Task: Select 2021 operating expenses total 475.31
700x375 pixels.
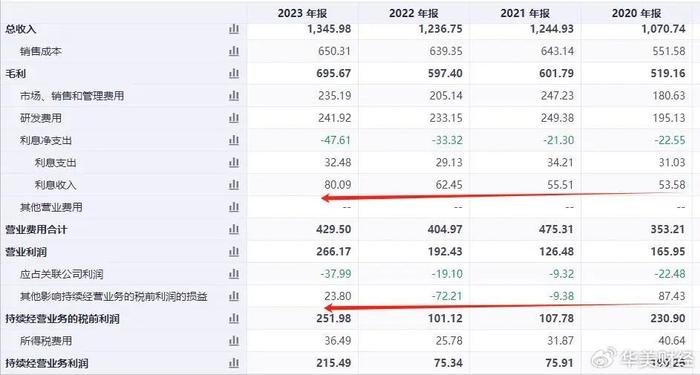Action: 557,229
